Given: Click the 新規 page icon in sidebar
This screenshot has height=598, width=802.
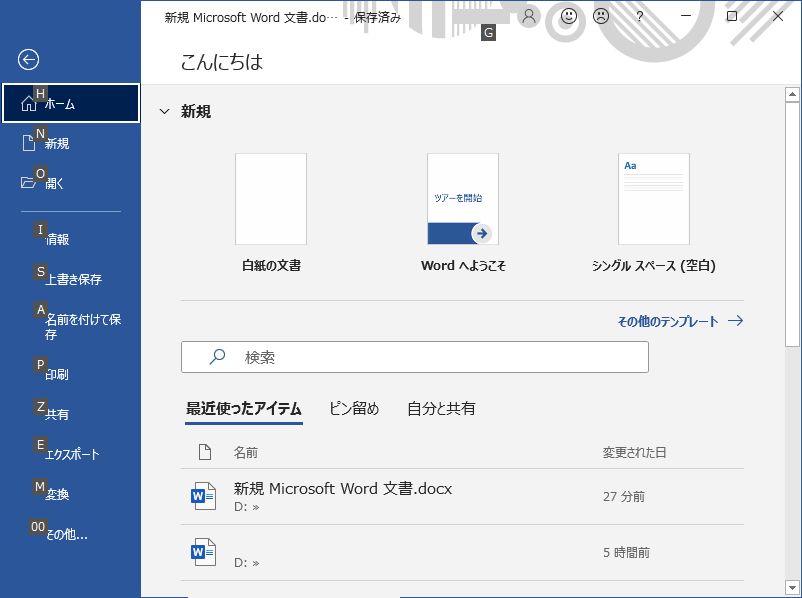Looking at the screenshot, I should click(x=29, y=143).
